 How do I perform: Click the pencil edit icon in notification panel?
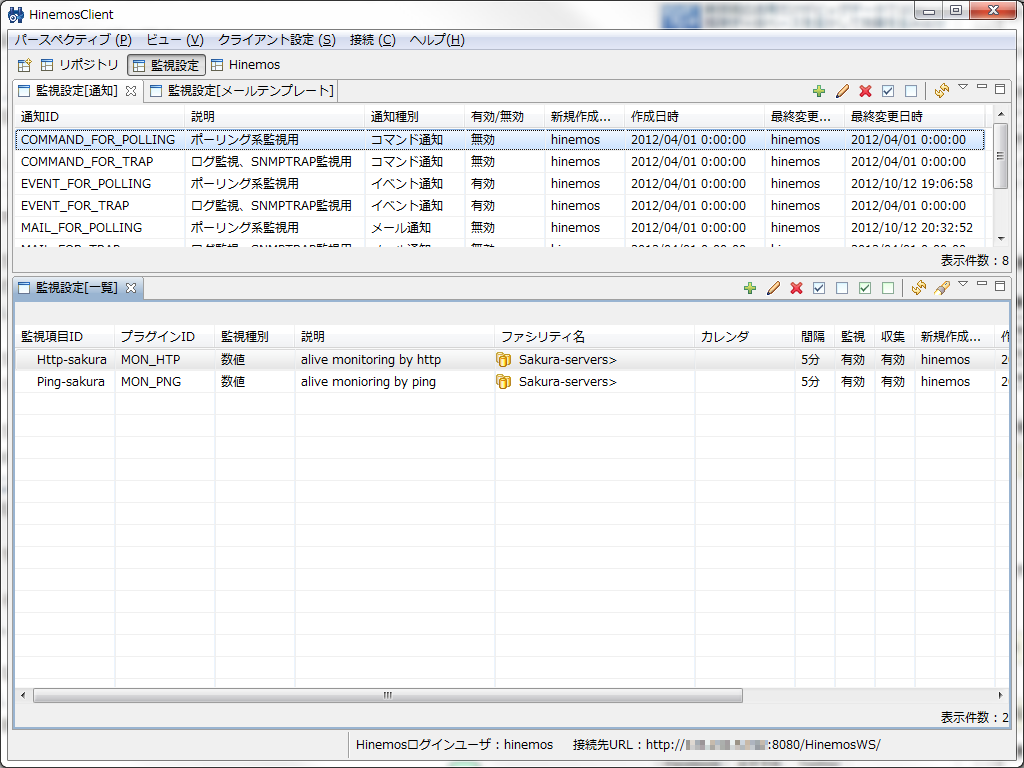tap(842, 91)
